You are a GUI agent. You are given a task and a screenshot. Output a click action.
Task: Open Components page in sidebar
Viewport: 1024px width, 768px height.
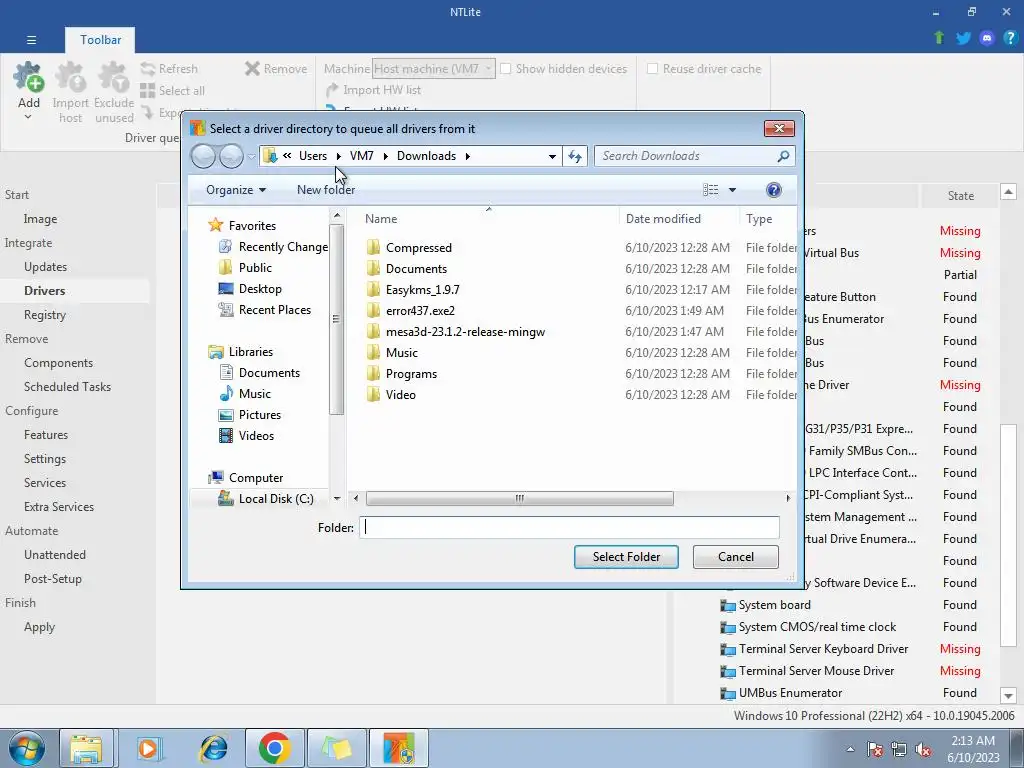click(x=59, y=362)
